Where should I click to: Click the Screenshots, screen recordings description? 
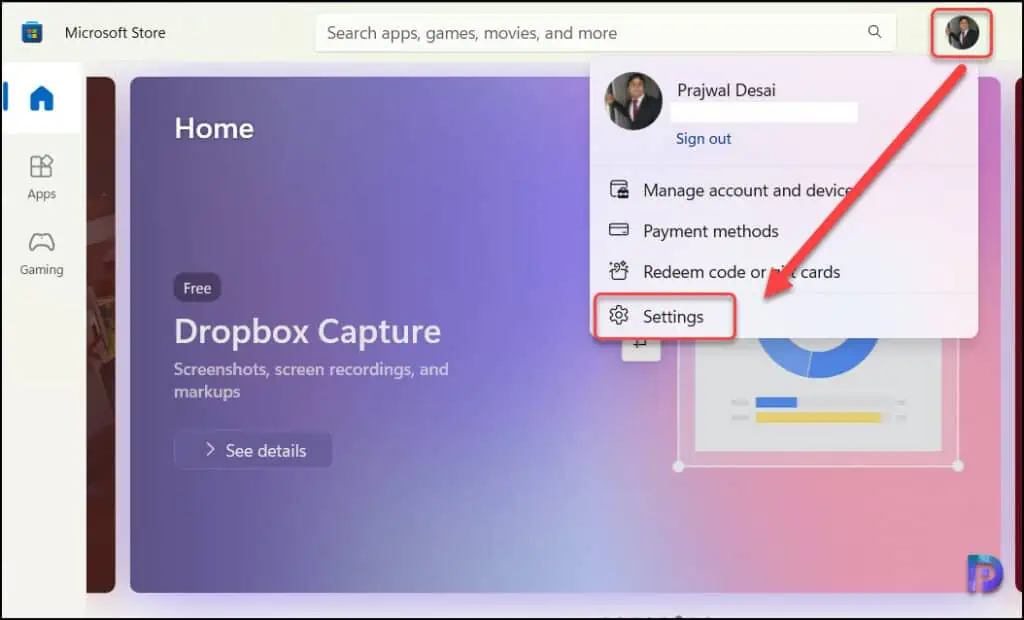pos(311,380)
